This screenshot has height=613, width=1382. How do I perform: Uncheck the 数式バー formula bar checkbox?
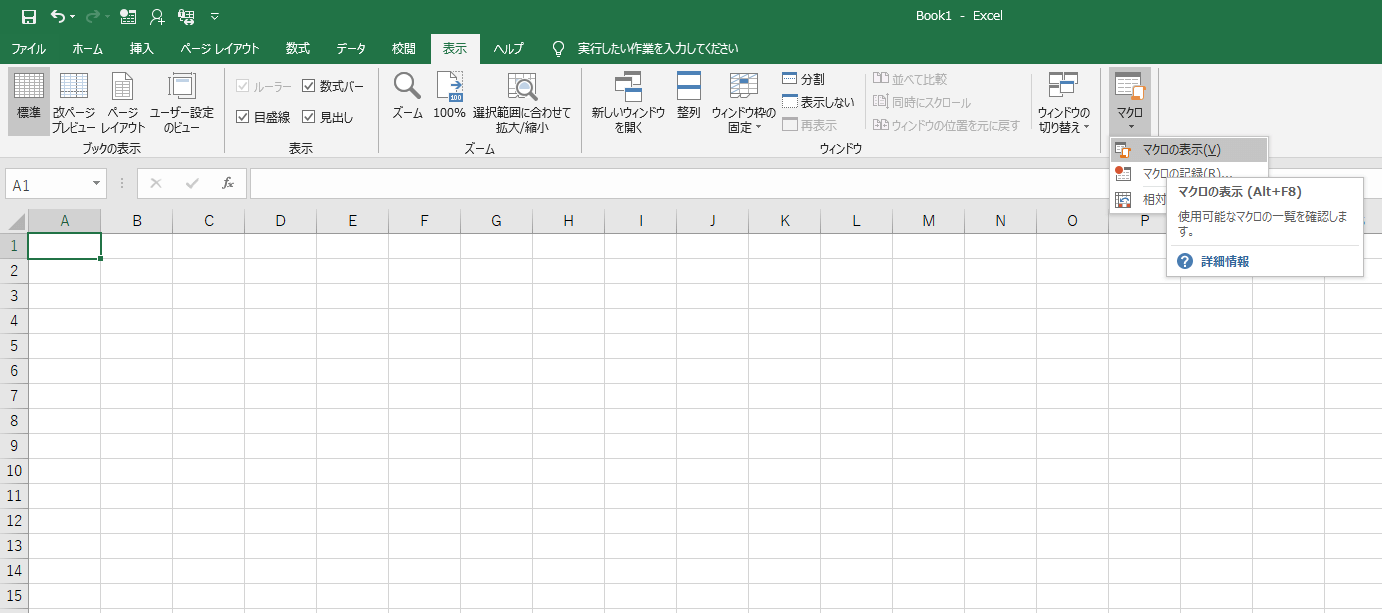309,87
